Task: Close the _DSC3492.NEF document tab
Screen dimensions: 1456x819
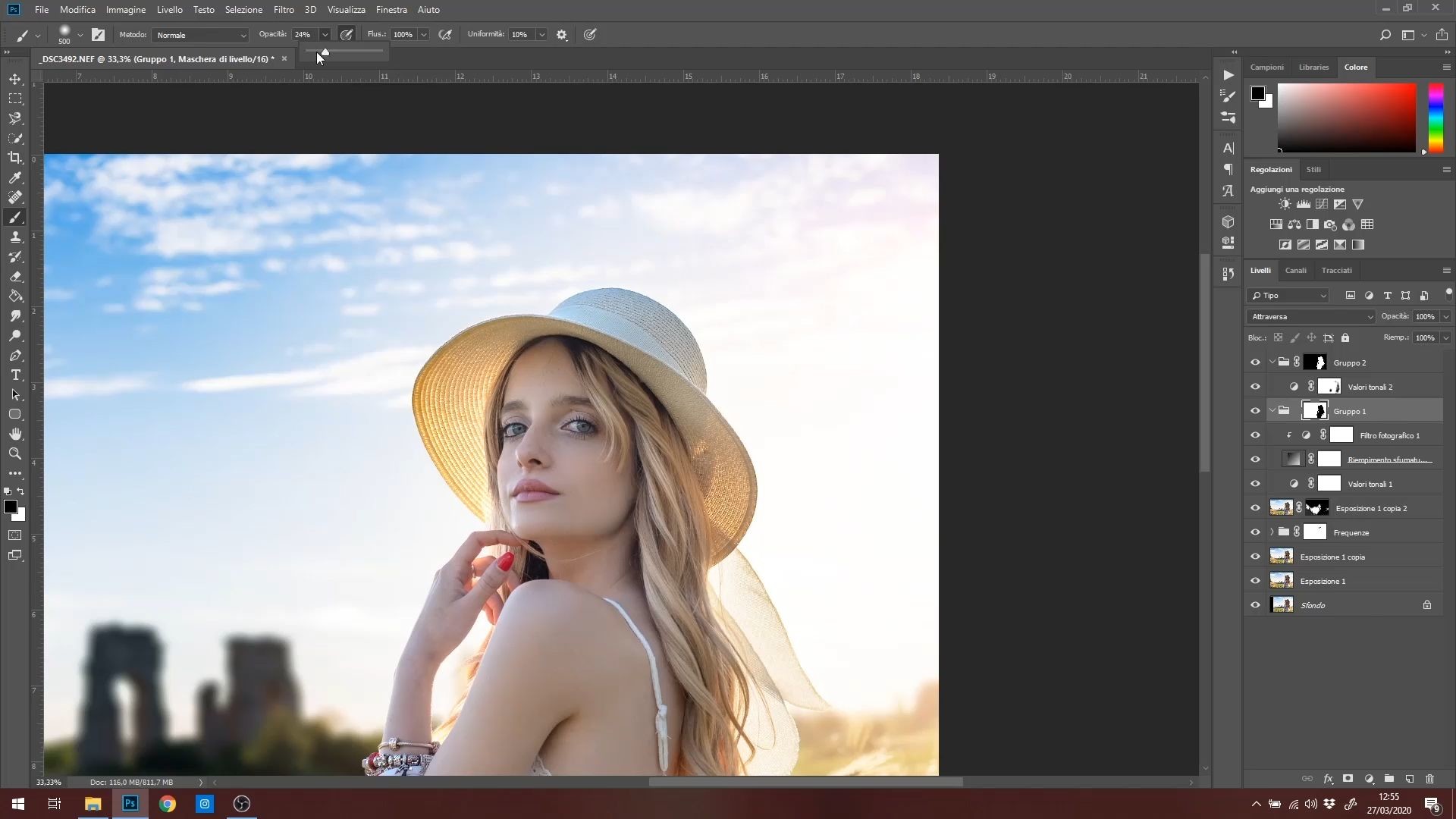Action: point(284,58)
